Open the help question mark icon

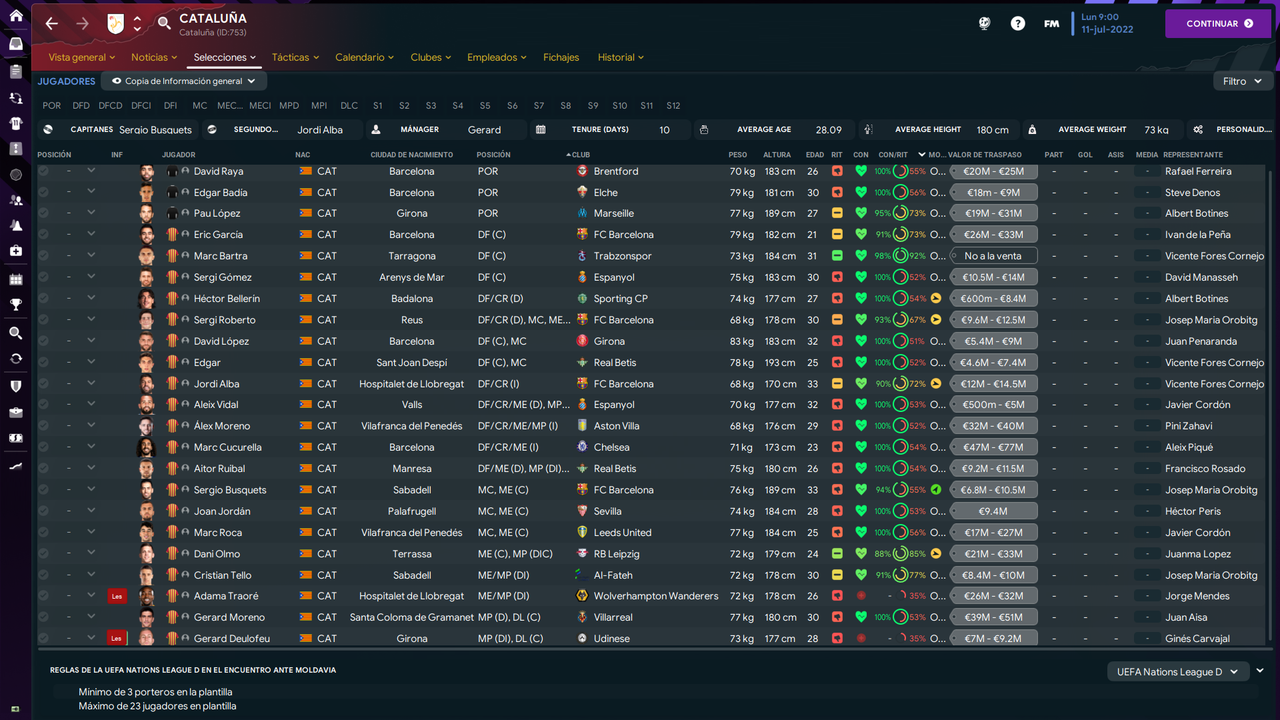1018,23
